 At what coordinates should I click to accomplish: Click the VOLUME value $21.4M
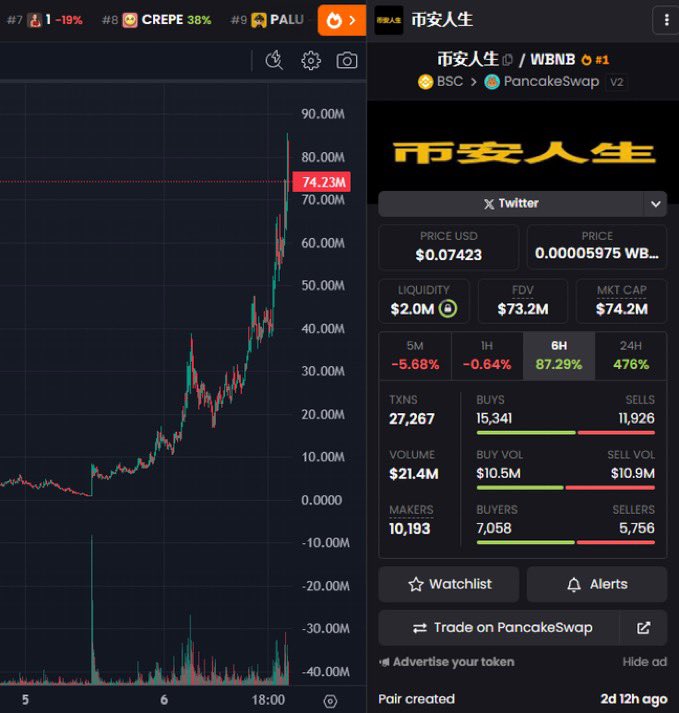click(413, 474)
